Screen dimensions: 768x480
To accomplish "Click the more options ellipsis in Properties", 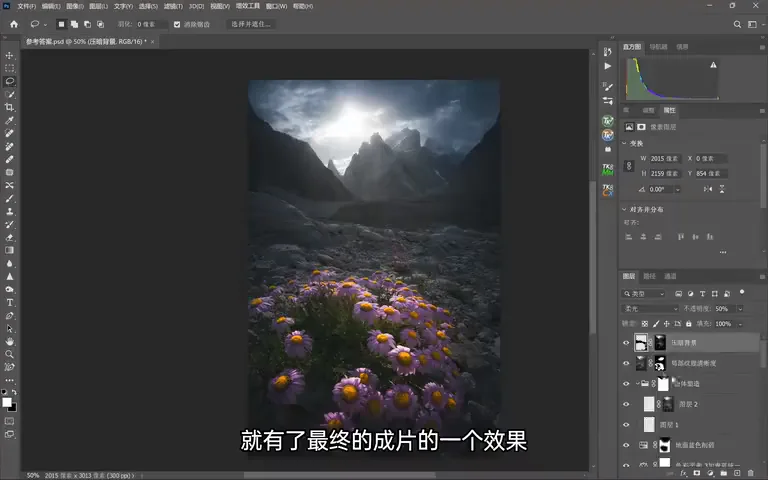I will (723, 252).
